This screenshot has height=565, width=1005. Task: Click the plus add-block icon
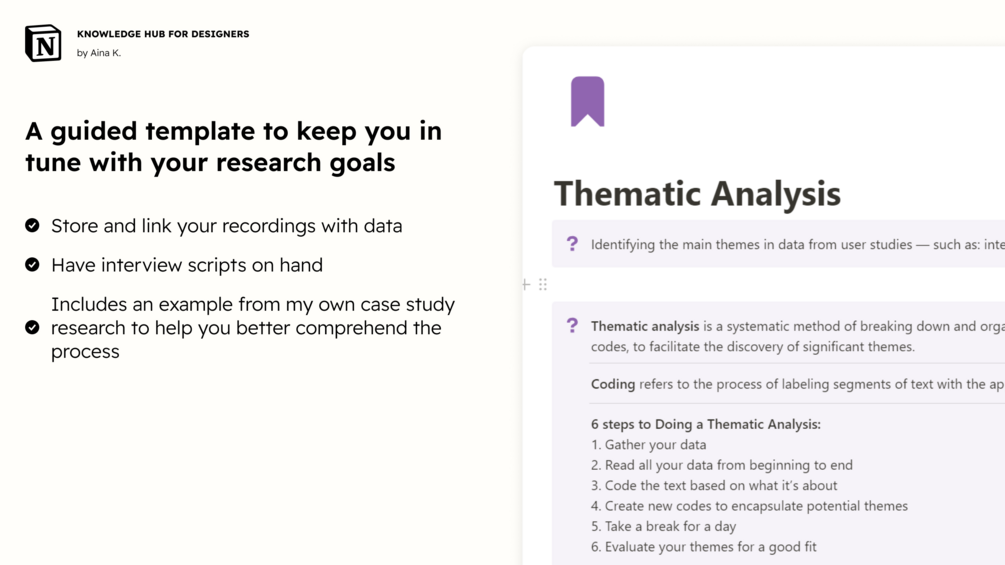pyautogui.click(x=526, y=285)
